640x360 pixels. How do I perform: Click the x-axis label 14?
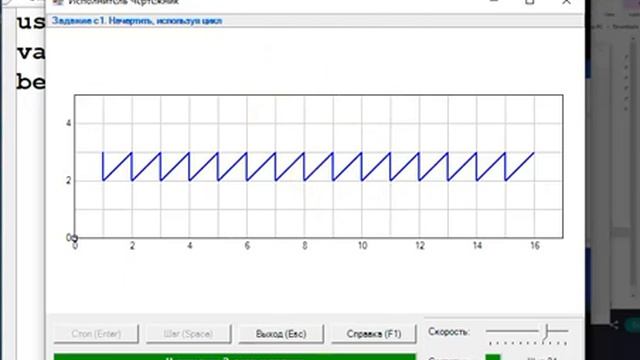(477, 246)
